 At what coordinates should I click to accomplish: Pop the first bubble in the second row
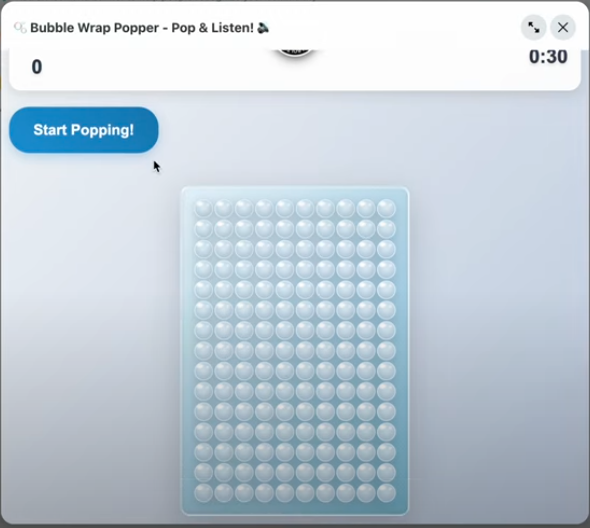coord(204,229)
